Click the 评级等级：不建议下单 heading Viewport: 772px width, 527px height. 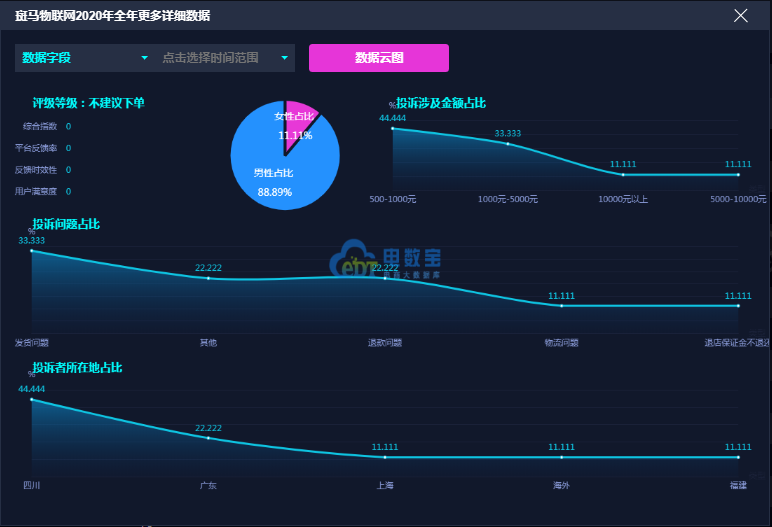pyautogui.click(x=88, y=103)
